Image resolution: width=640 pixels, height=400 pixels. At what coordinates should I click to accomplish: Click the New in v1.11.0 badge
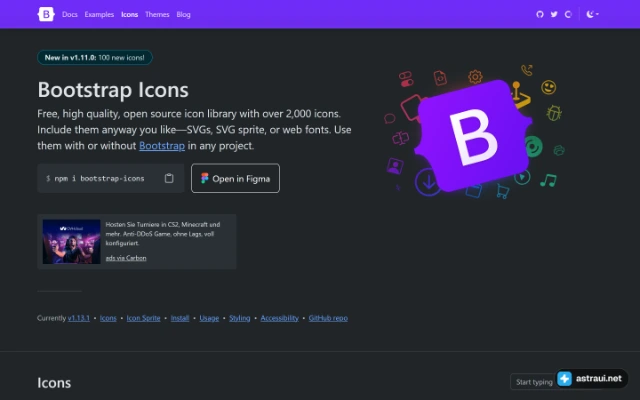click(x=95, y=58)
